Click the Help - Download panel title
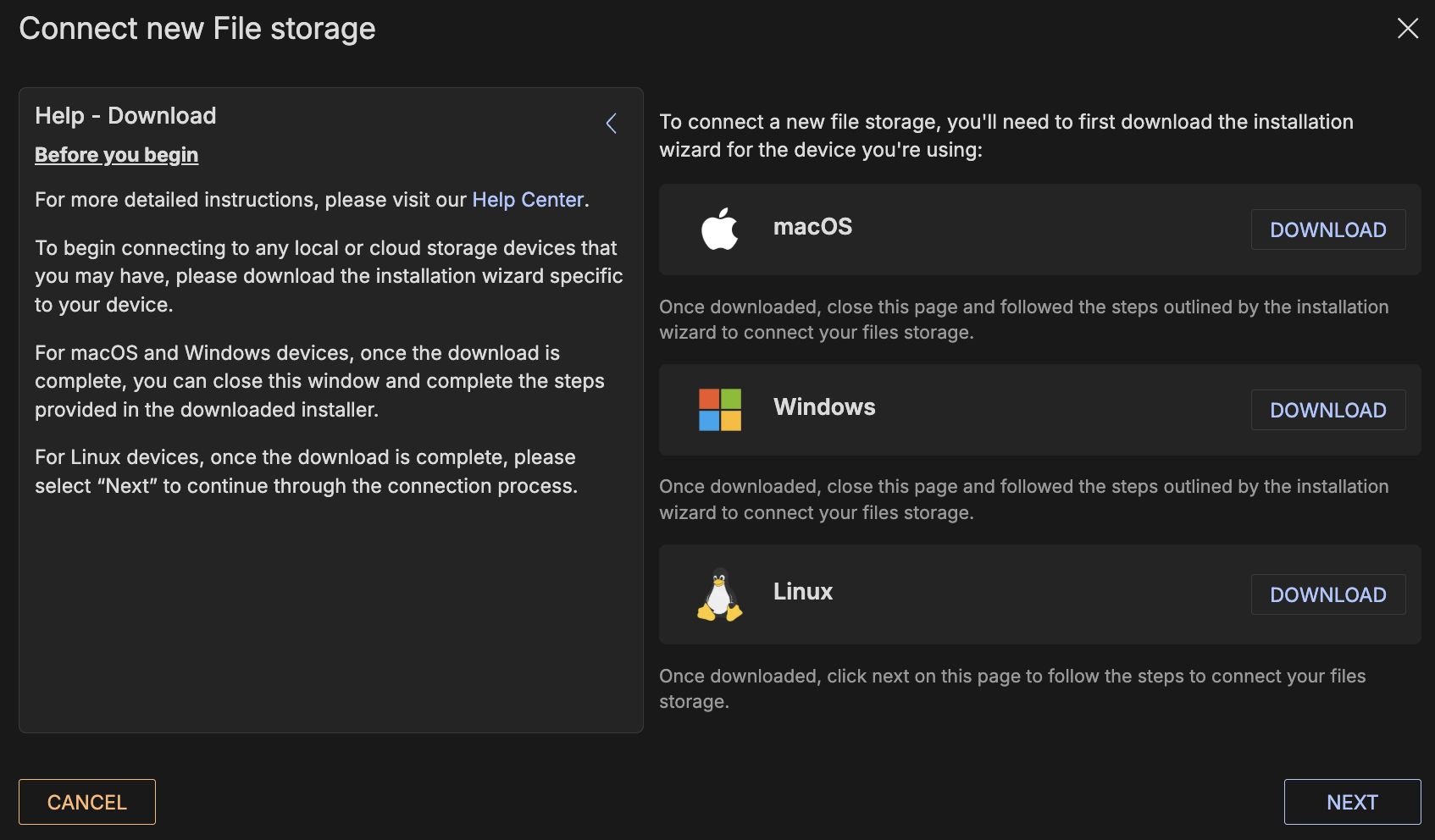Viewport: 1435px width, 840px height. pos(125,116)
